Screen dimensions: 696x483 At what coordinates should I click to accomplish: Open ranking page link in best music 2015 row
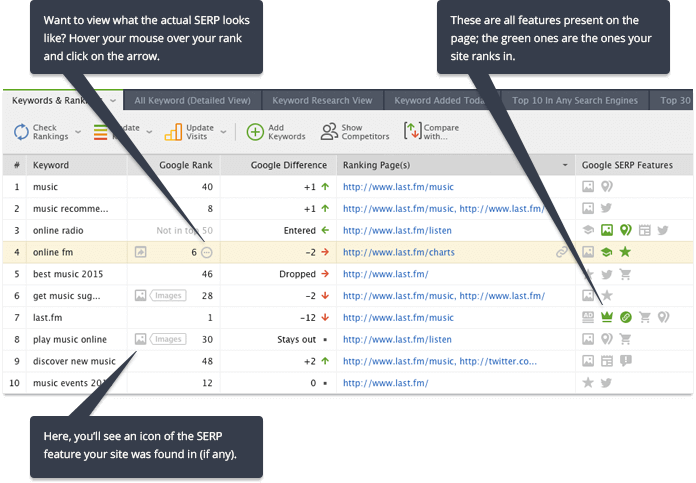coord(385,274)
